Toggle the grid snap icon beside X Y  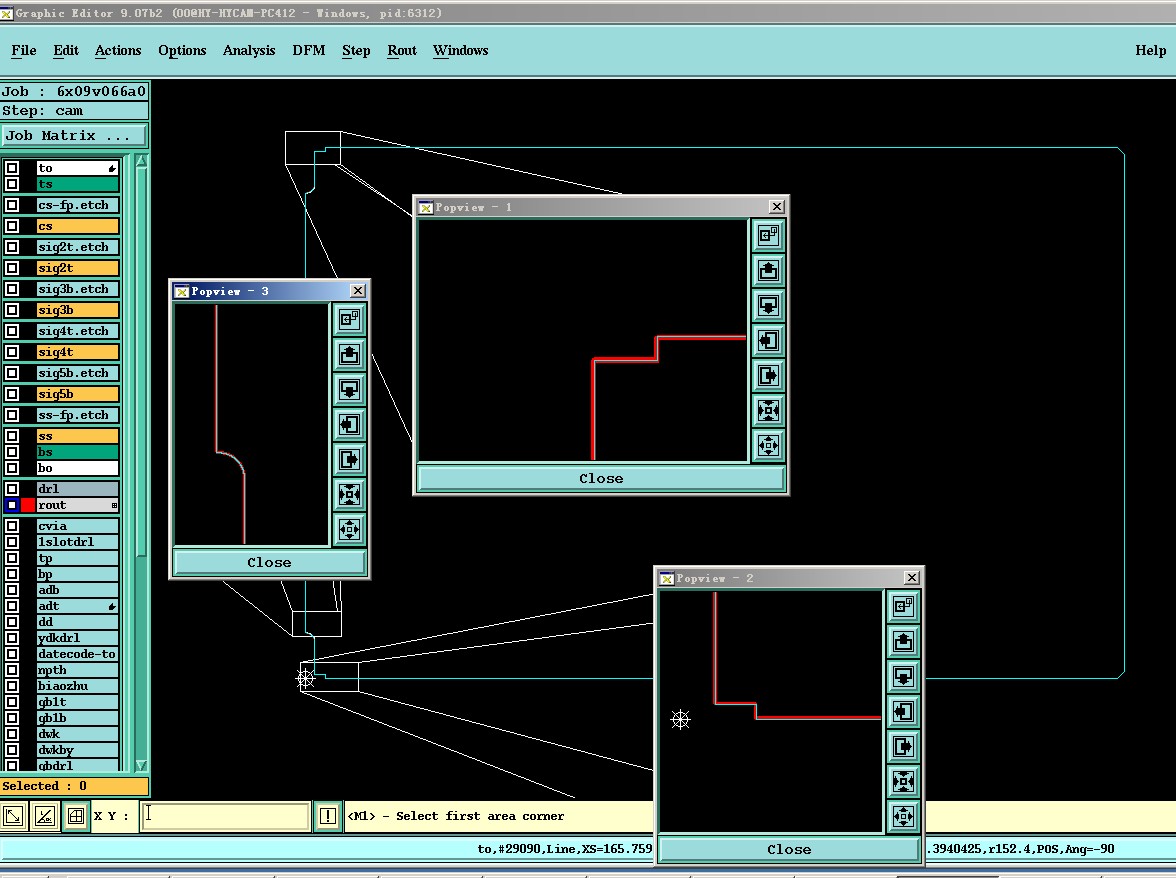(76, 816)
